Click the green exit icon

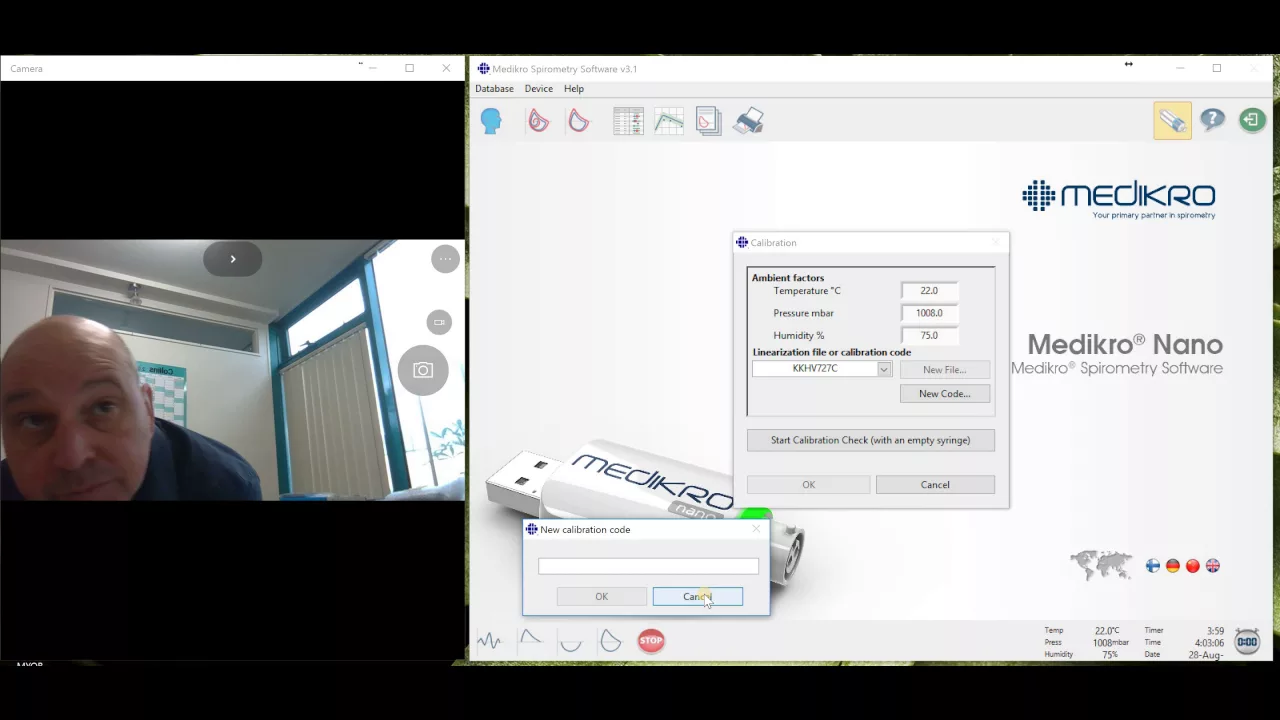1252,121
